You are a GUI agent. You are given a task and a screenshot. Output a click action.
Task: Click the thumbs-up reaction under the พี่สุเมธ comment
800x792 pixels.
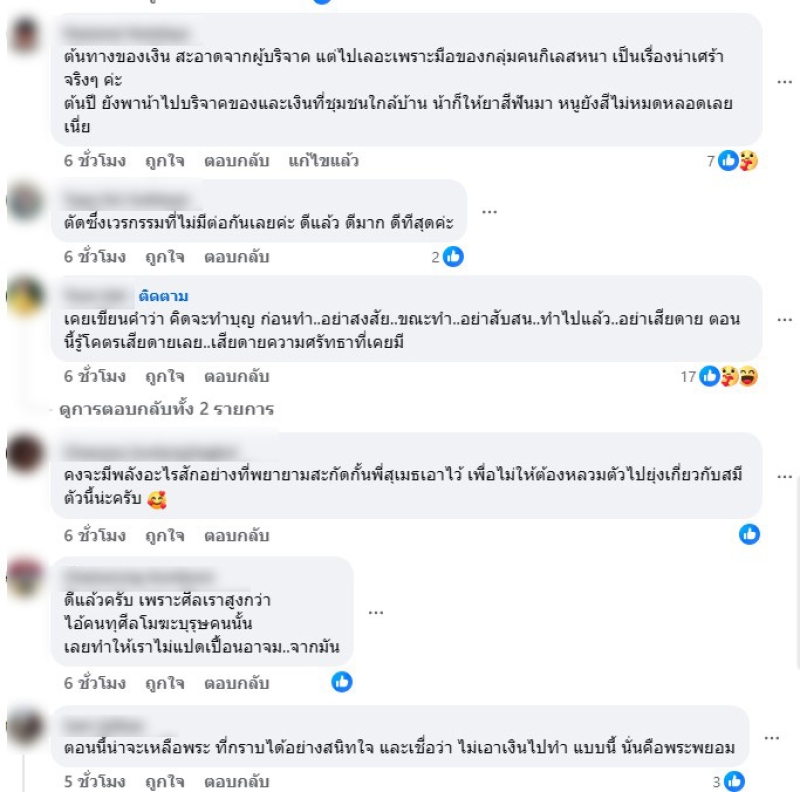pyautogui.click(x=749, y=534)
